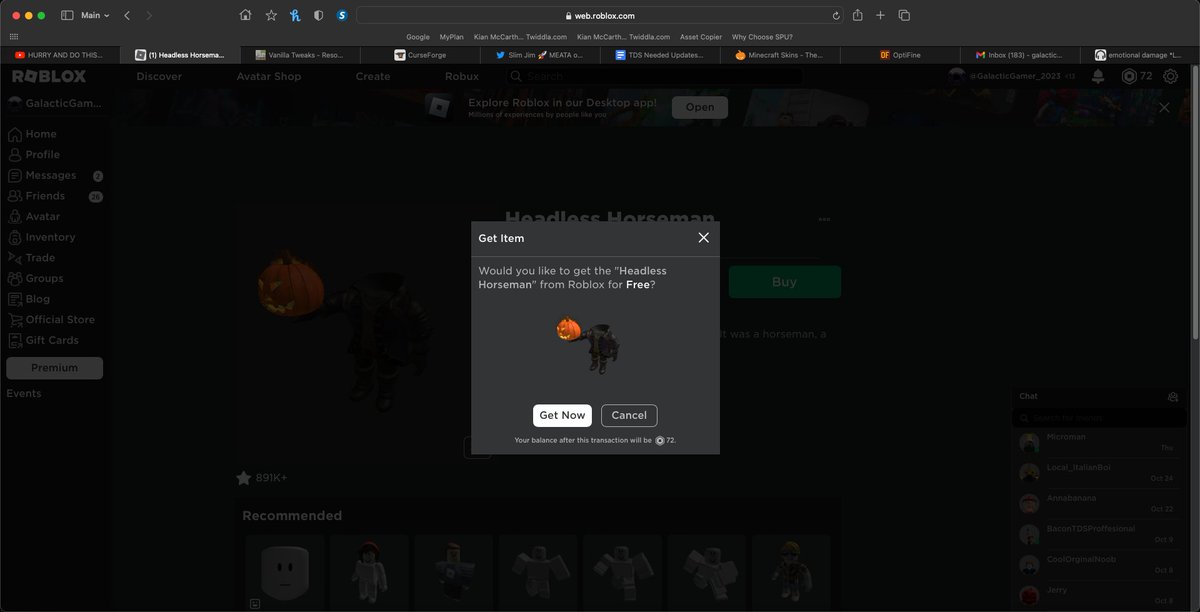
Task: Show the tab overview icon
Action: click(x=904, y=15)
